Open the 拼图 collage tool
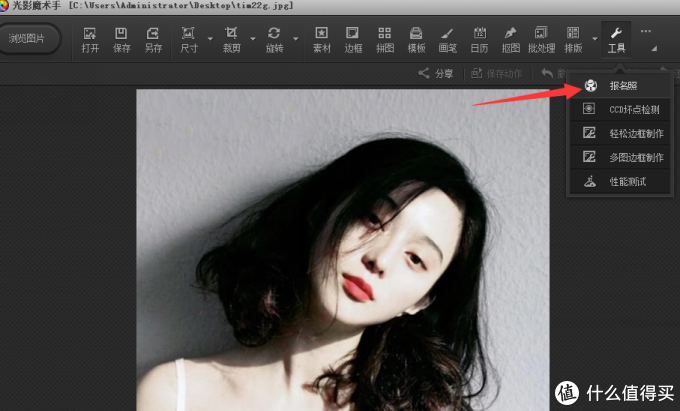680x411 pixels. (385, 40)
